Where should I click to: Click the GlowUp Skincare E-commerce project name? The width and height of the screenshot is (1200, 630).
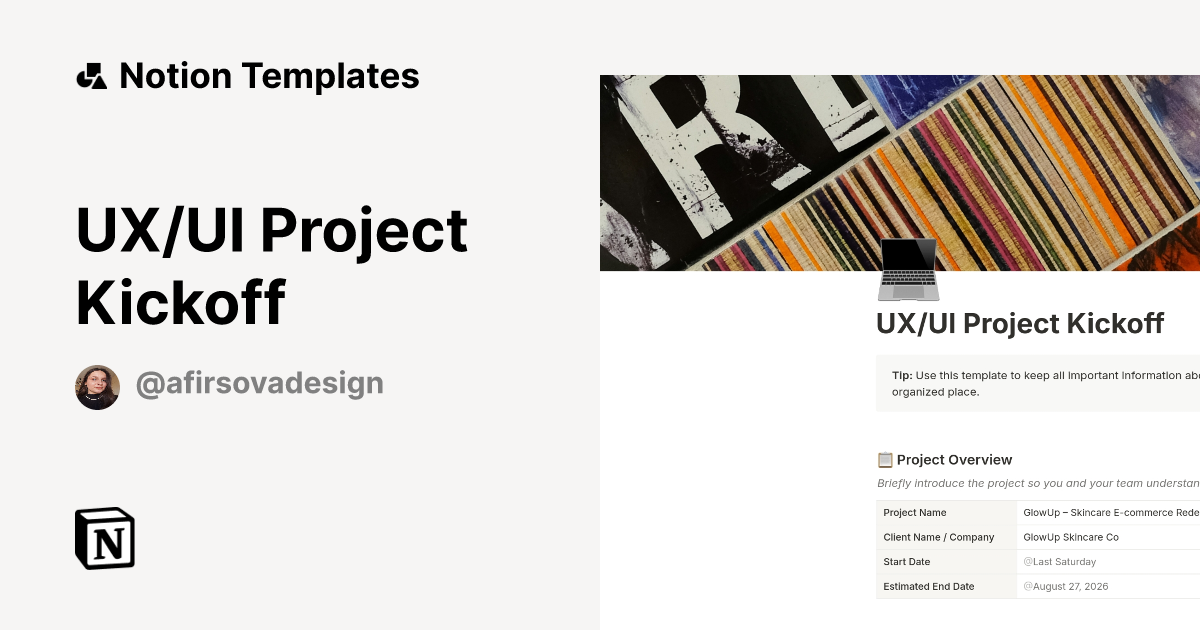pos(1110,512)
